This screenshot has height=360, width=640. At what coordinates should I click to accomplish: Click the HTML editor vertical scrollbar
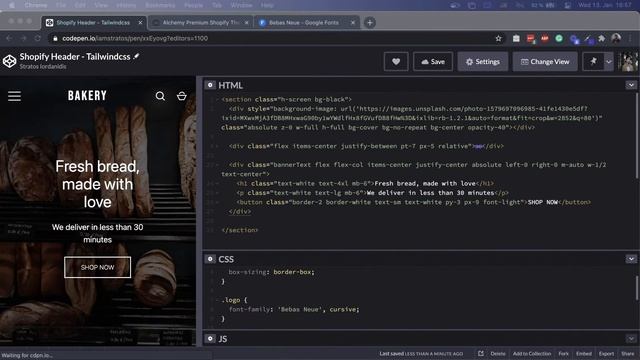(x=636, y=136)
